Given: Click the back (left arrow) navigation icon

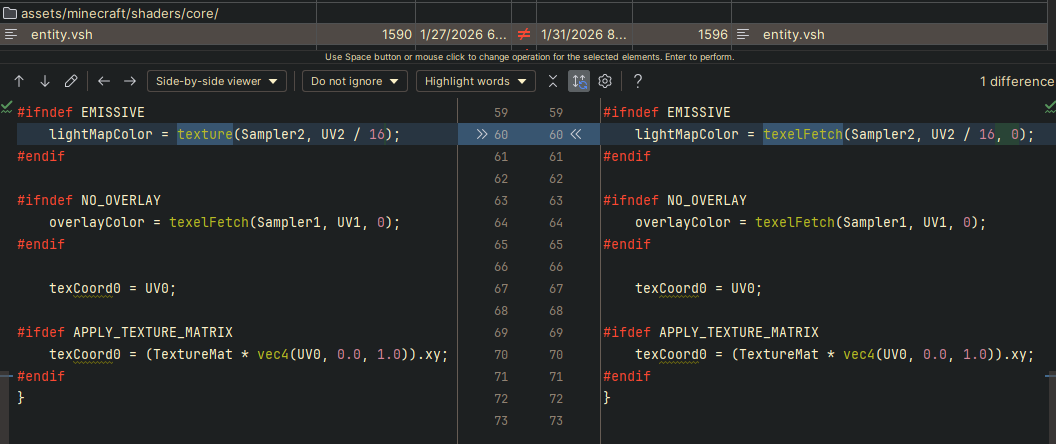Looking at the screenshot, I should 104,81.
